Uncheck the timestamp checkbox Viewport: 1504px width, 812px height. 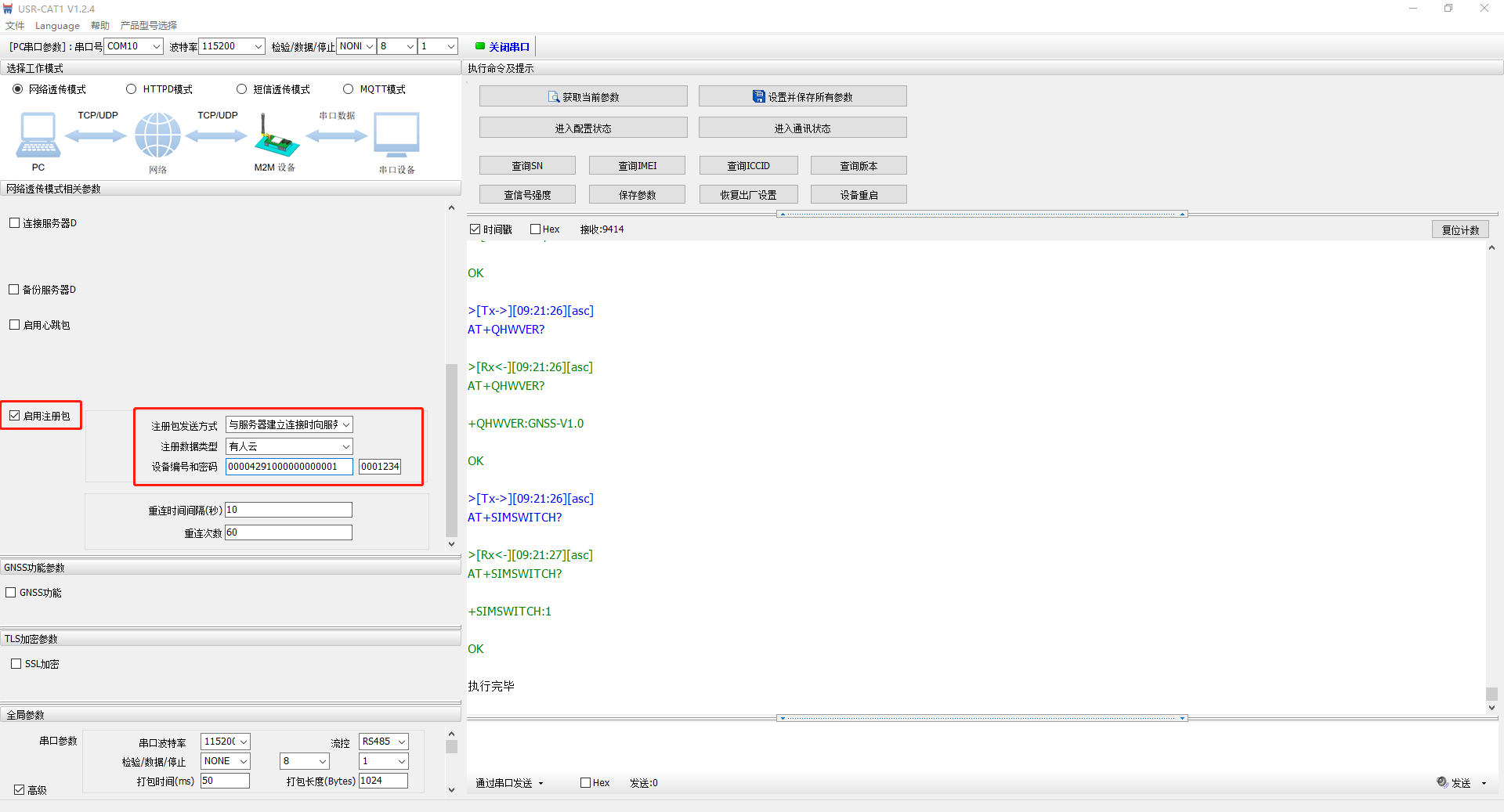[x=475, y=229]
